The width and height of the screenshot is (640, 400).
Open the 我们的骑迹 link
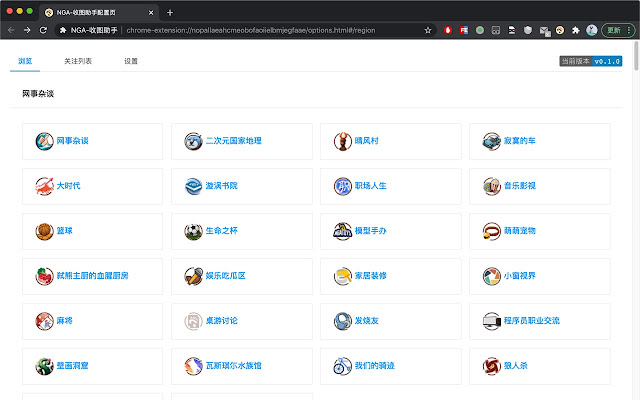click(x=374, y=365)
